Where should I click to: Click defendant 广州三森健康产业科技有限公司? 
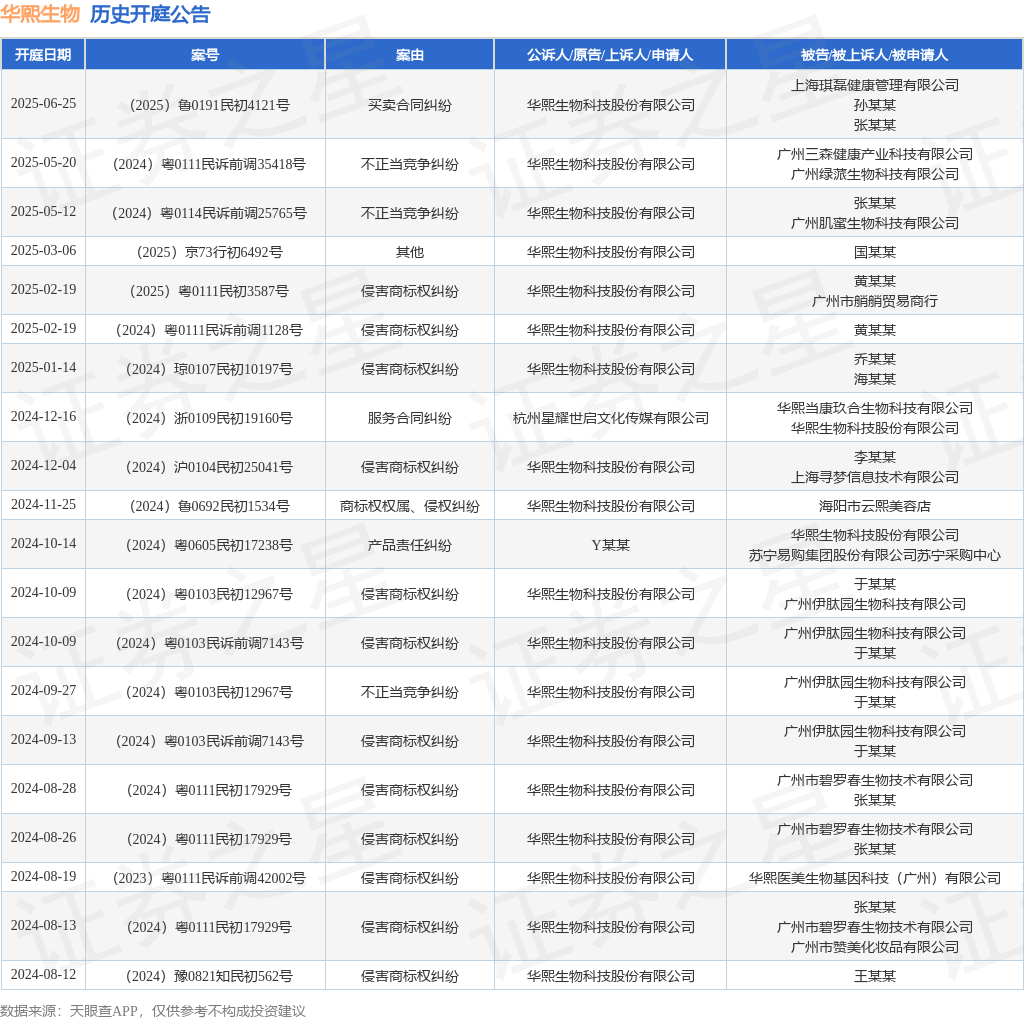coord(874,154)
